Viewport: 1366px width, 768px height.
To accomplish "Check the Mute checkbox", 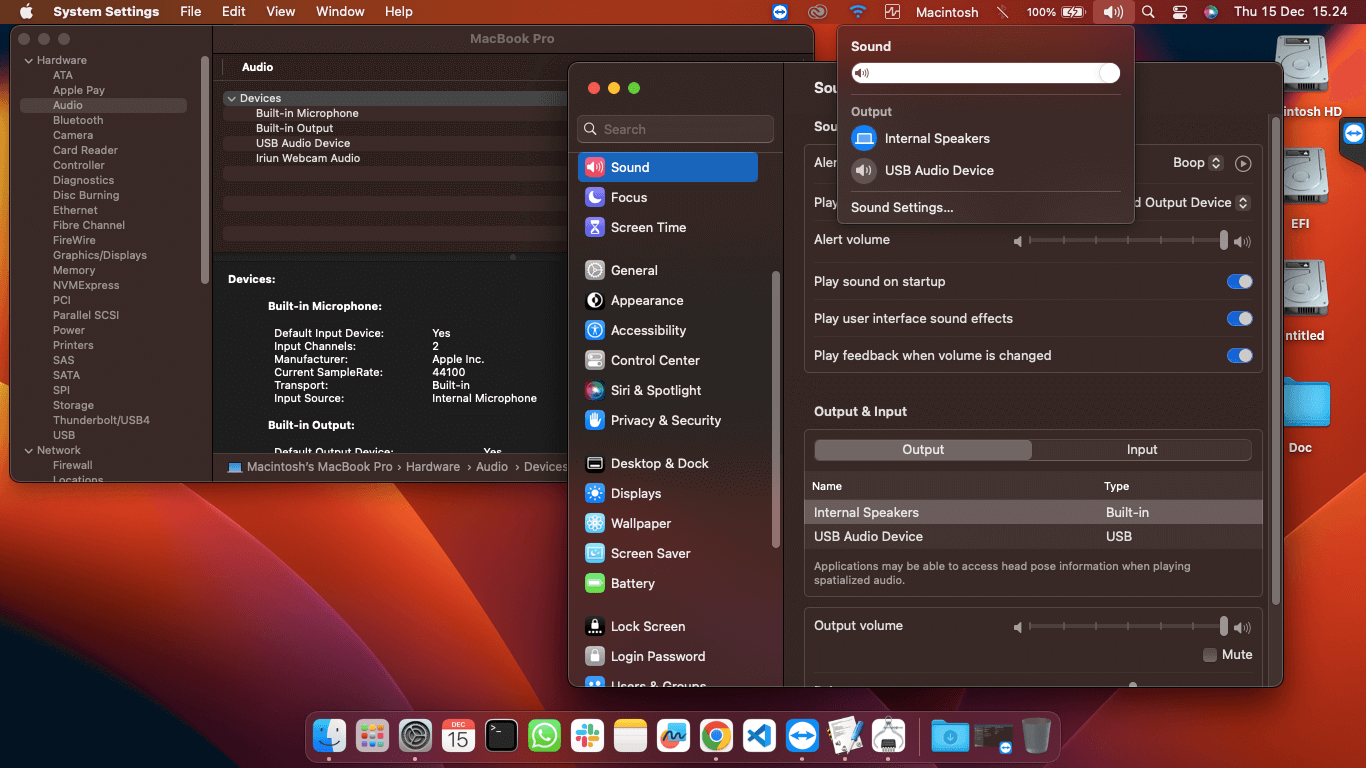I will pos(1210,655).
